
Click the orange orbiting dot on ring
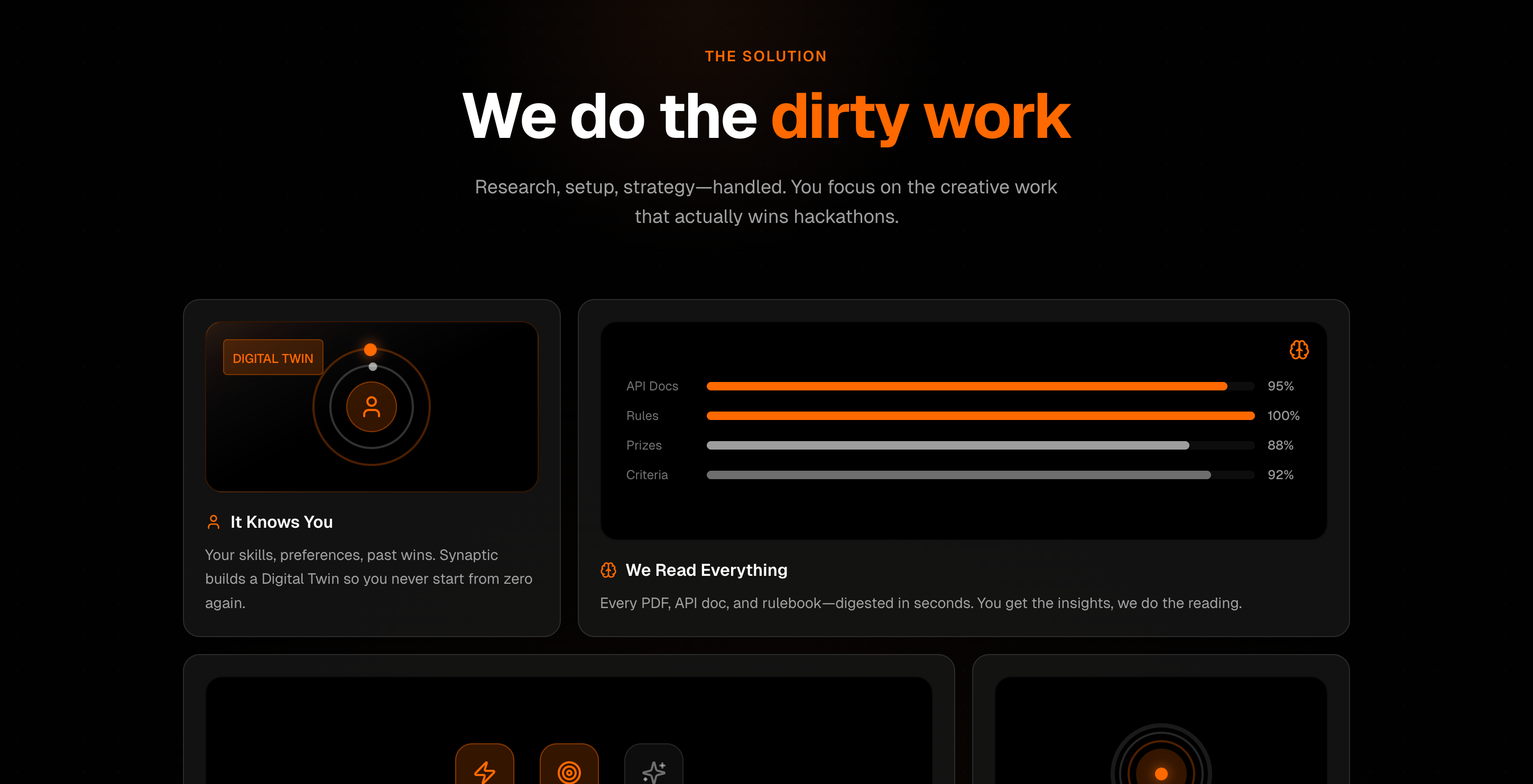click(x=370, y=349)
